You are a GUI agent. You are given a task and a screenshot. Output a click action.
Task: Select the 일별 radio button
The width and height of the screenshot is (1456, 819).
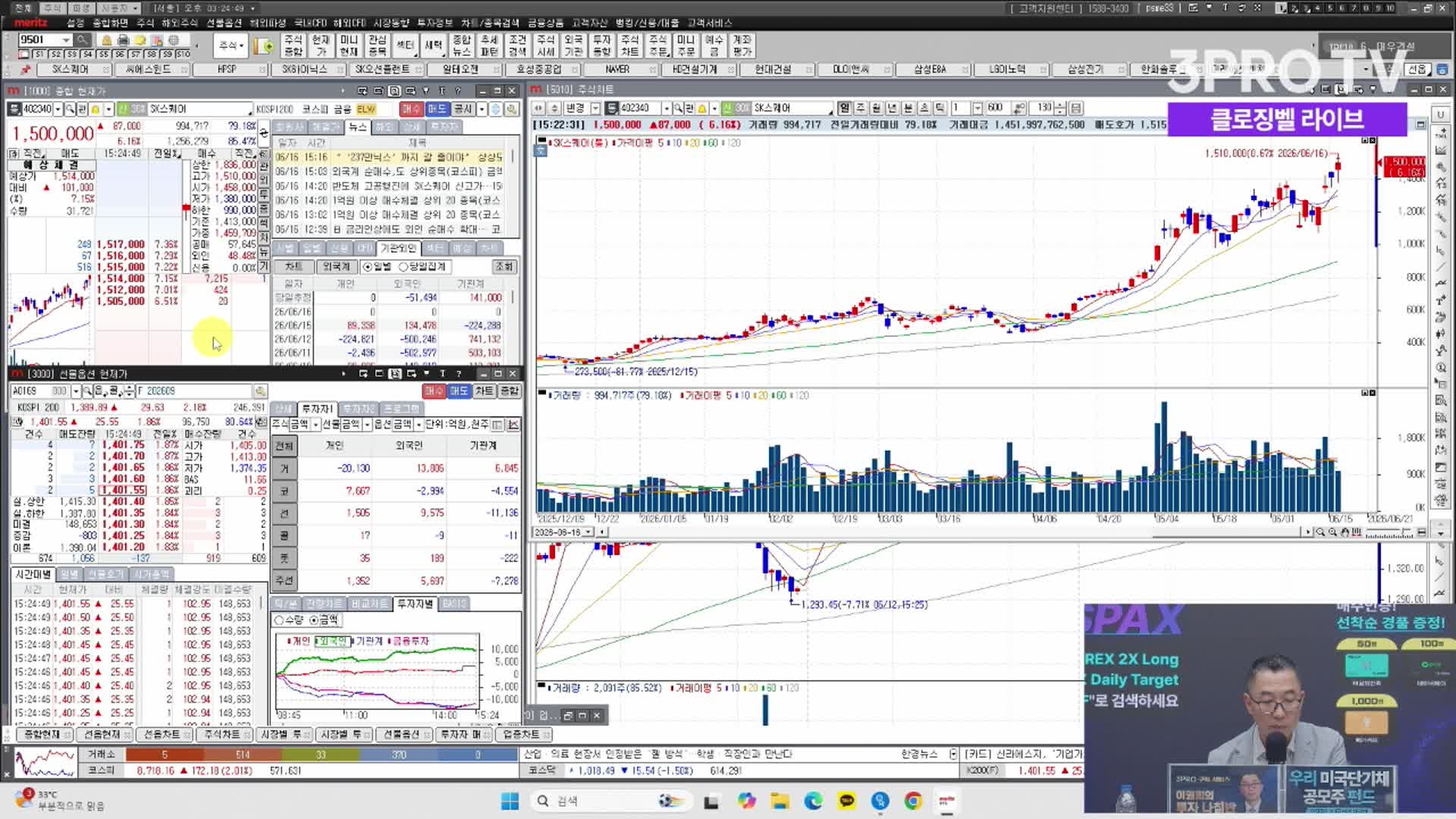(x=368, y=267)
